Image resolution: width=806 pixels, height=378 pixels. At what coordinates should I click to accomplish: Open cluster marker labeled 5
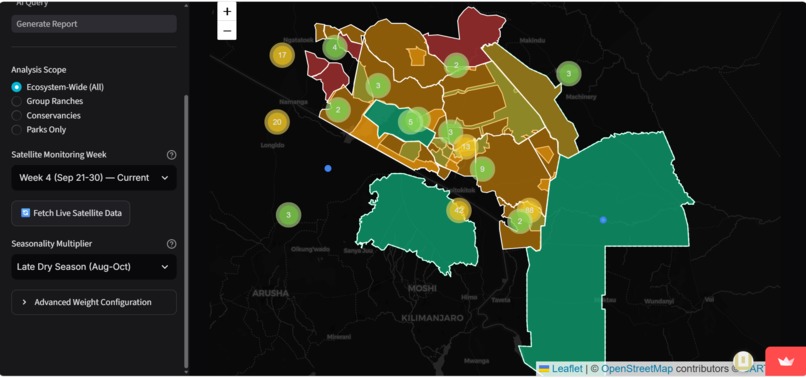[x=410, y=122]
